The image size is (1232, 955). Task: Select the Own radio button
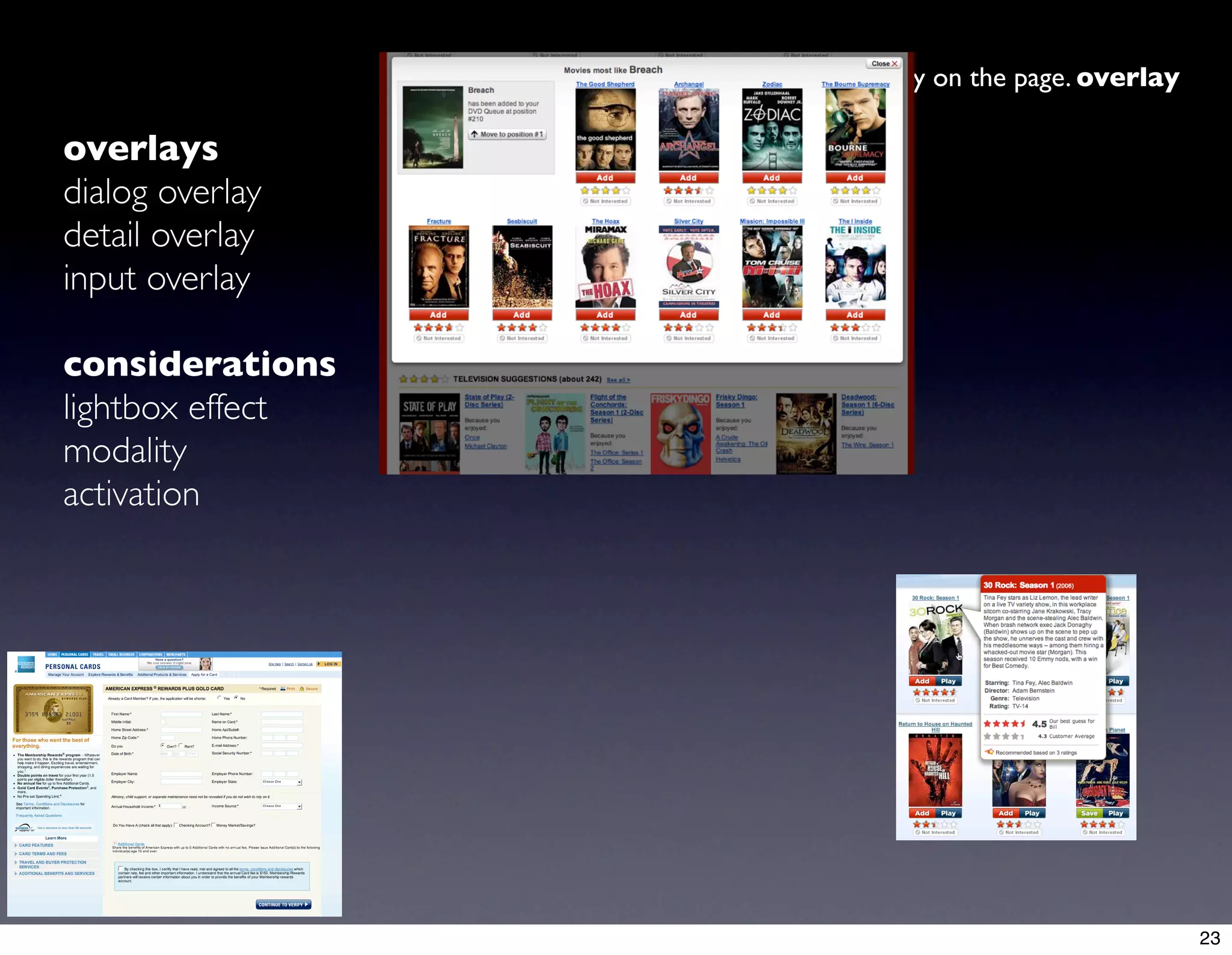(x=162, y=746)
